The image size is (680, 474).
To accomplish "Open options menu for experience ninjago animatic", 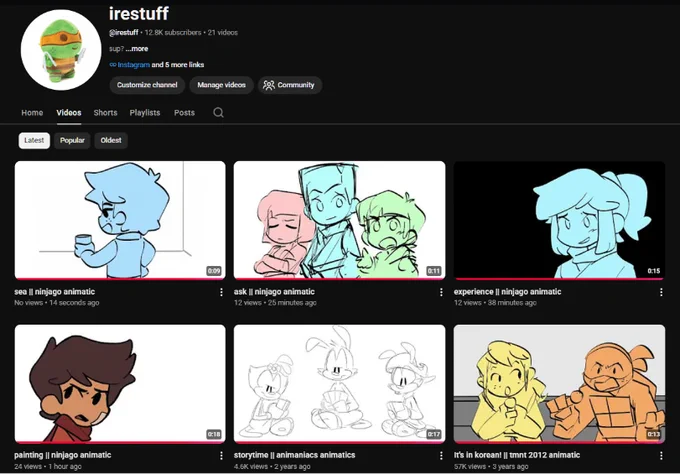I will 661,293.
